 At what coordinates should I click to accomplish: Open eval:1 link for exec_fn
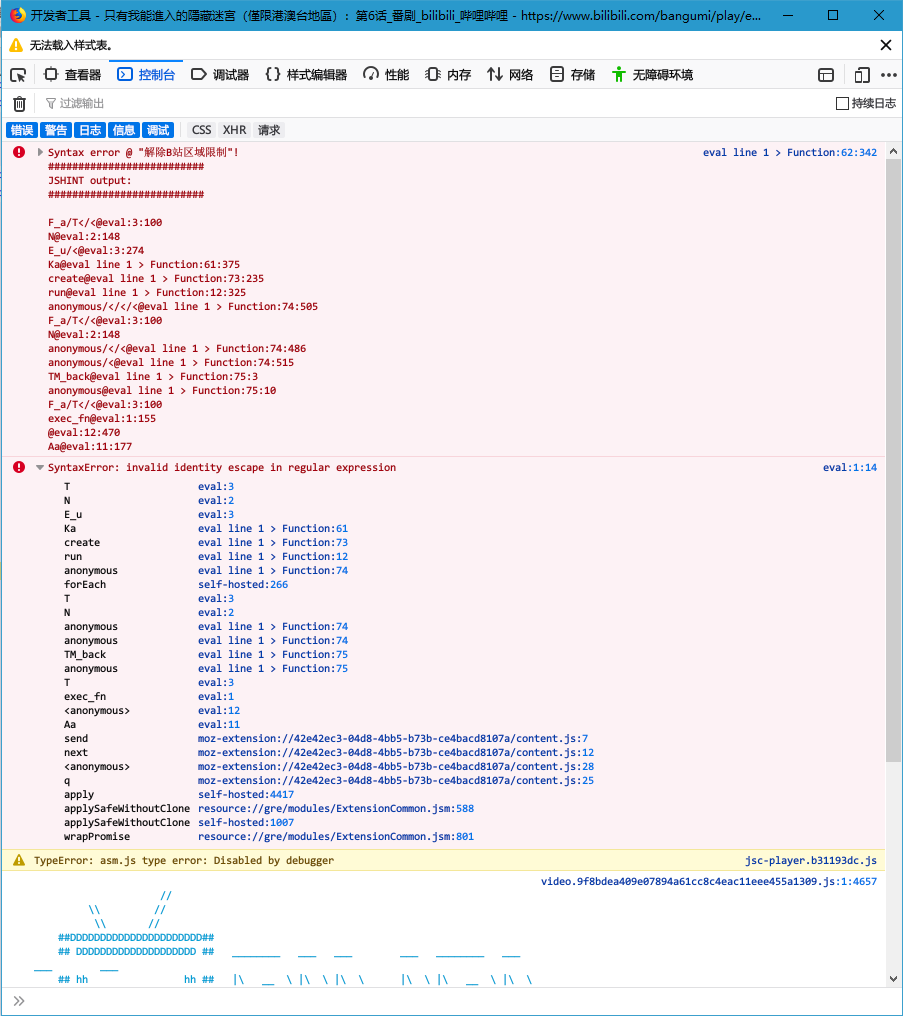216,697
